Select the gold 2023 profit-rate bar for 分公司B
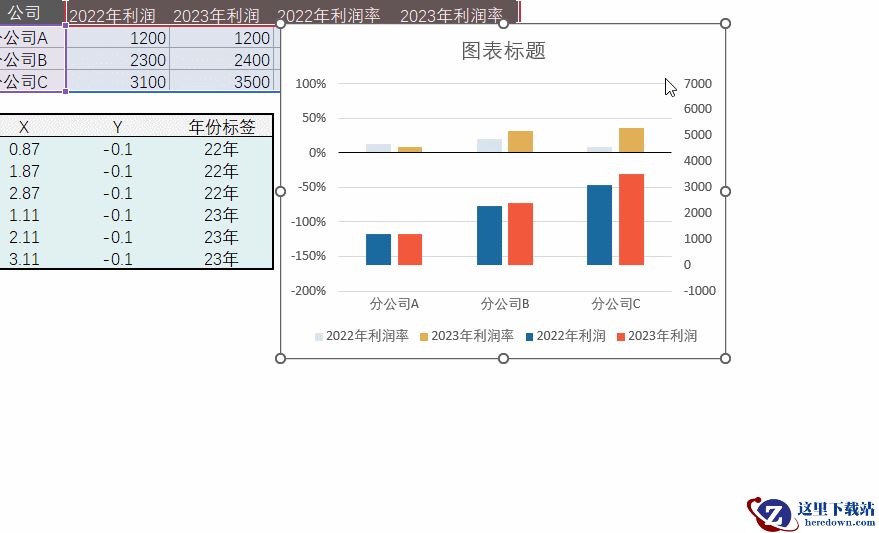The width and height of the screenshot is (879, 533). tap(520, 142)
